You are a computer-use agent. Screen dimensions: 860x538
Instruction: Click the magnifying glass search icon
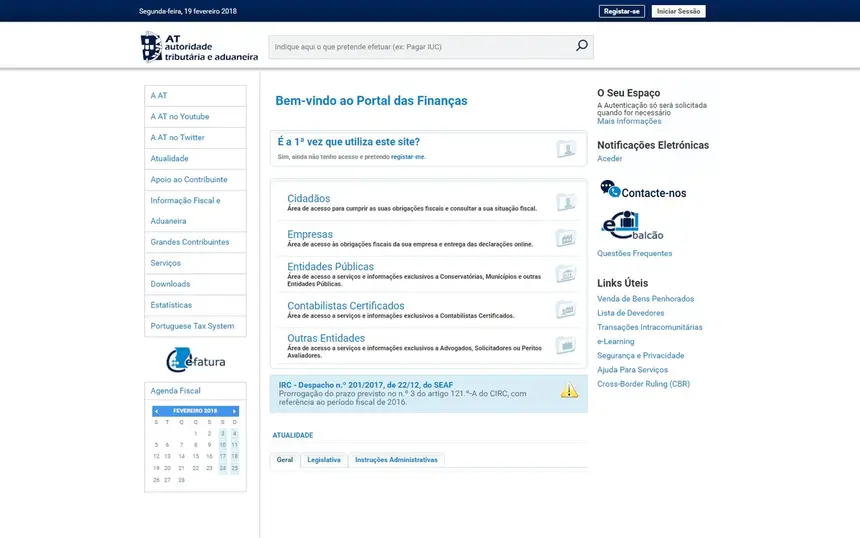click(x=581, y=46)
